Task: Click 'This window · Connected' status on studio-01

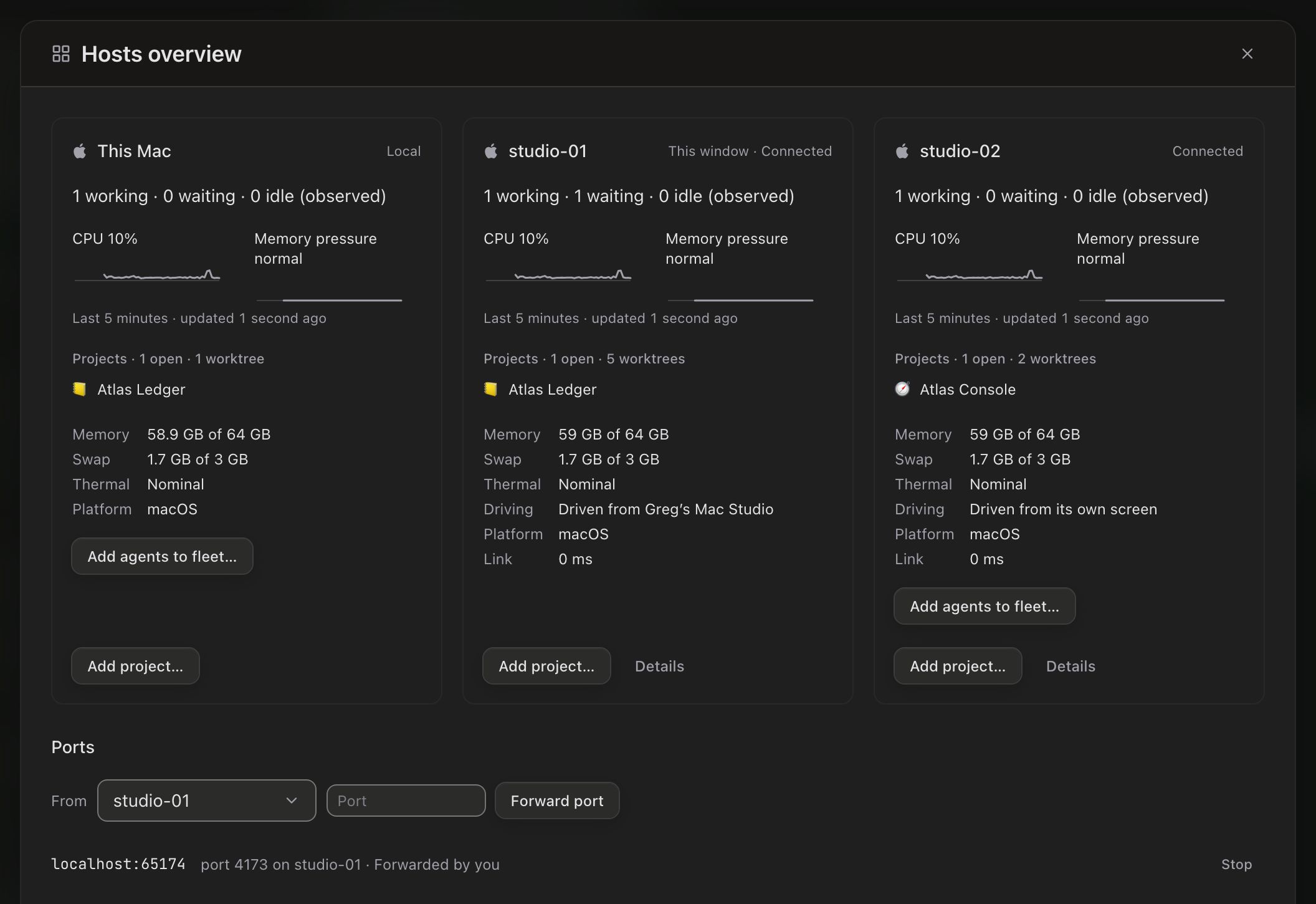Action: [x=750, y=151]
